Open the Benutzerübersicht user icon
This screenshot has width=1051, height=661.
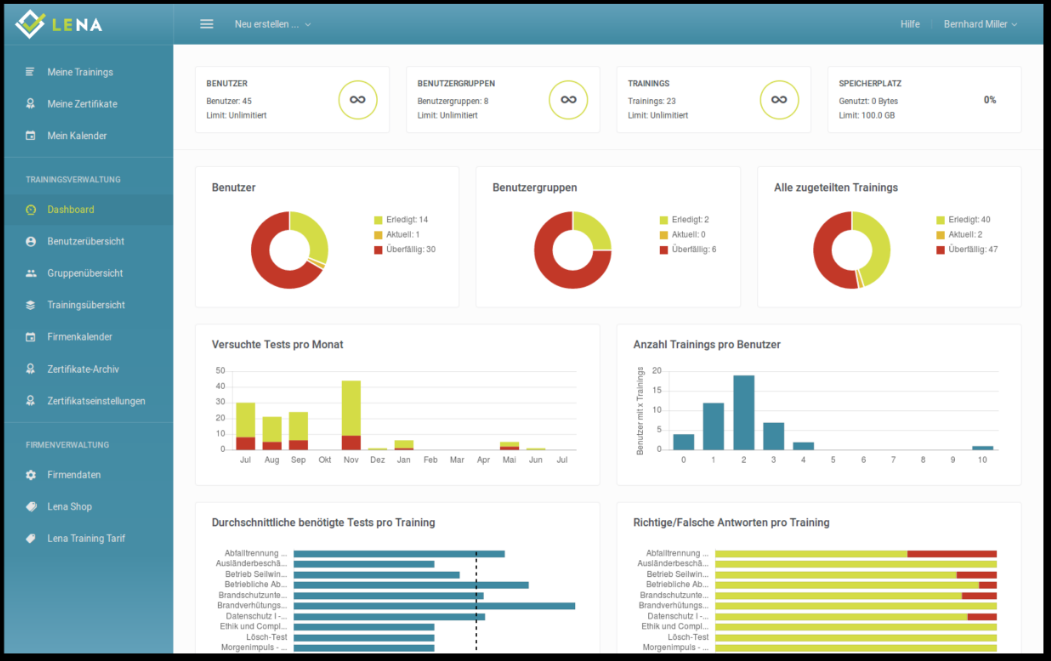click(x=28, y=241)
